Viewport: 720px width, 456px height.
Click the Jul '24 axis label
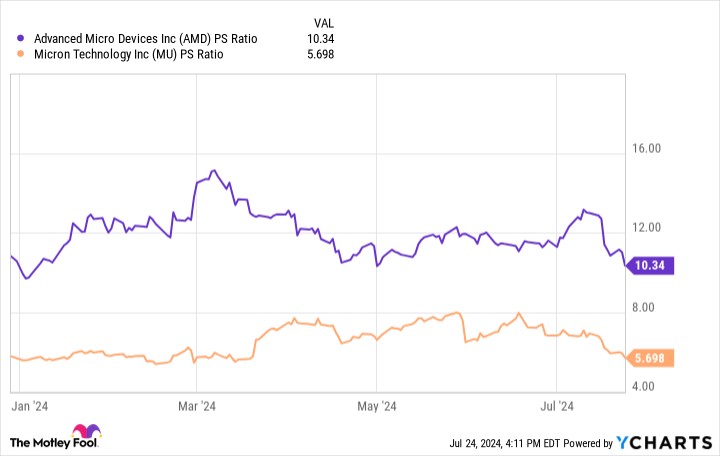tap(555, 406)
